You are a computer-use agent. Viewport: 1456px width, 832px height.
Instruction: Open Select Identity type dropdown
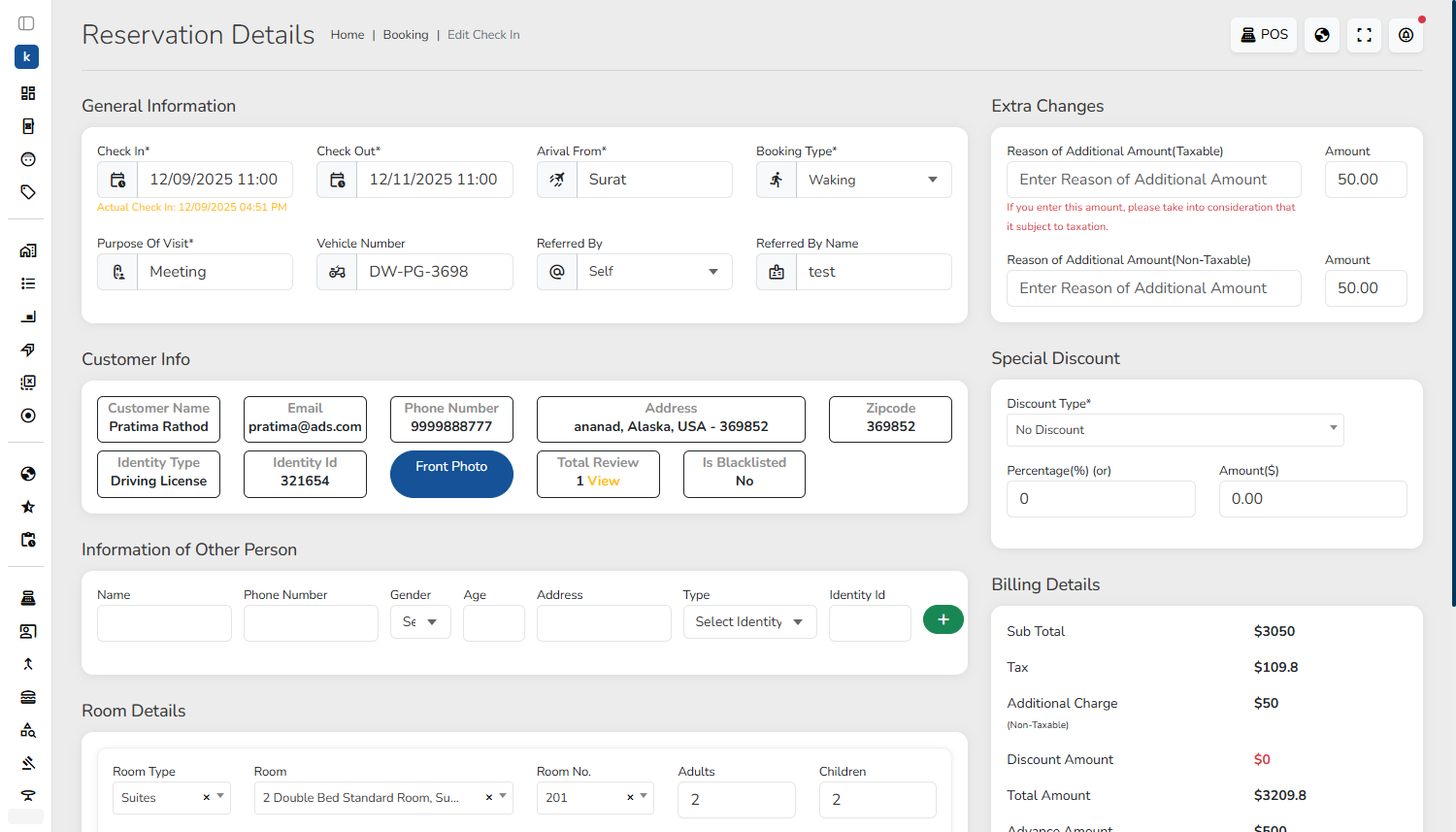coord(749,622)
